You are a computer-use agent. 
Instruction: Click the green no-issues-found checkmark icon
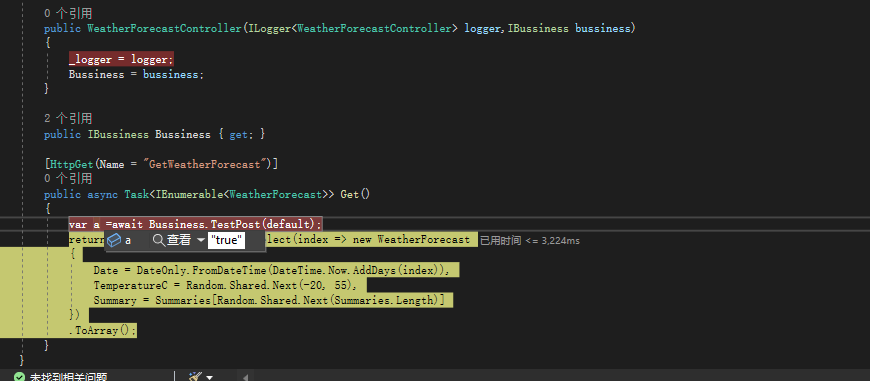coord(19,377)
